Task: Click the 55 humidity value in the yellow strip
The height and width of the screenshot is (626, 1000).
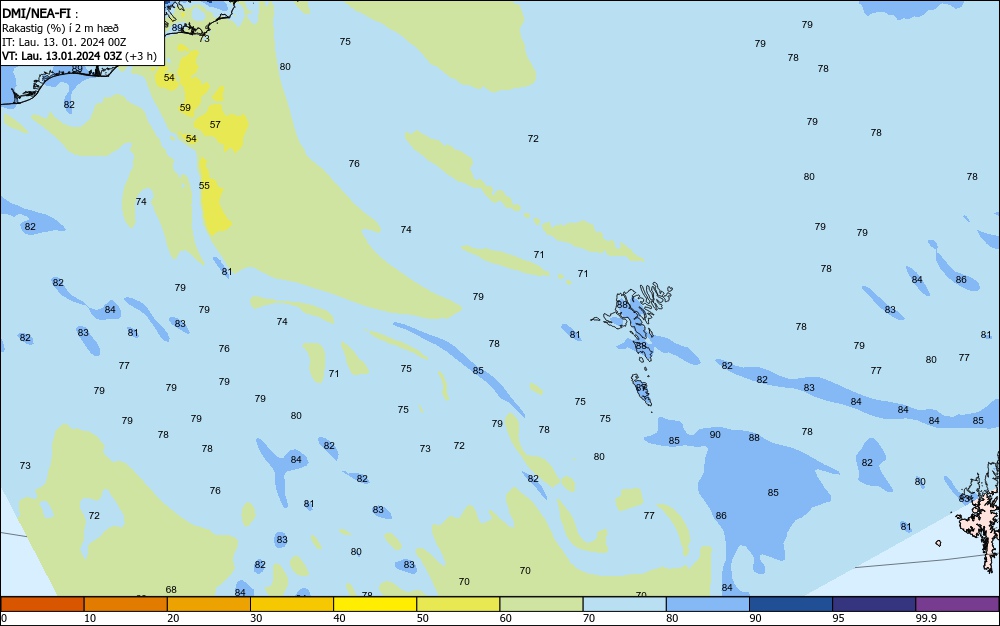Action: click(204, 186)
